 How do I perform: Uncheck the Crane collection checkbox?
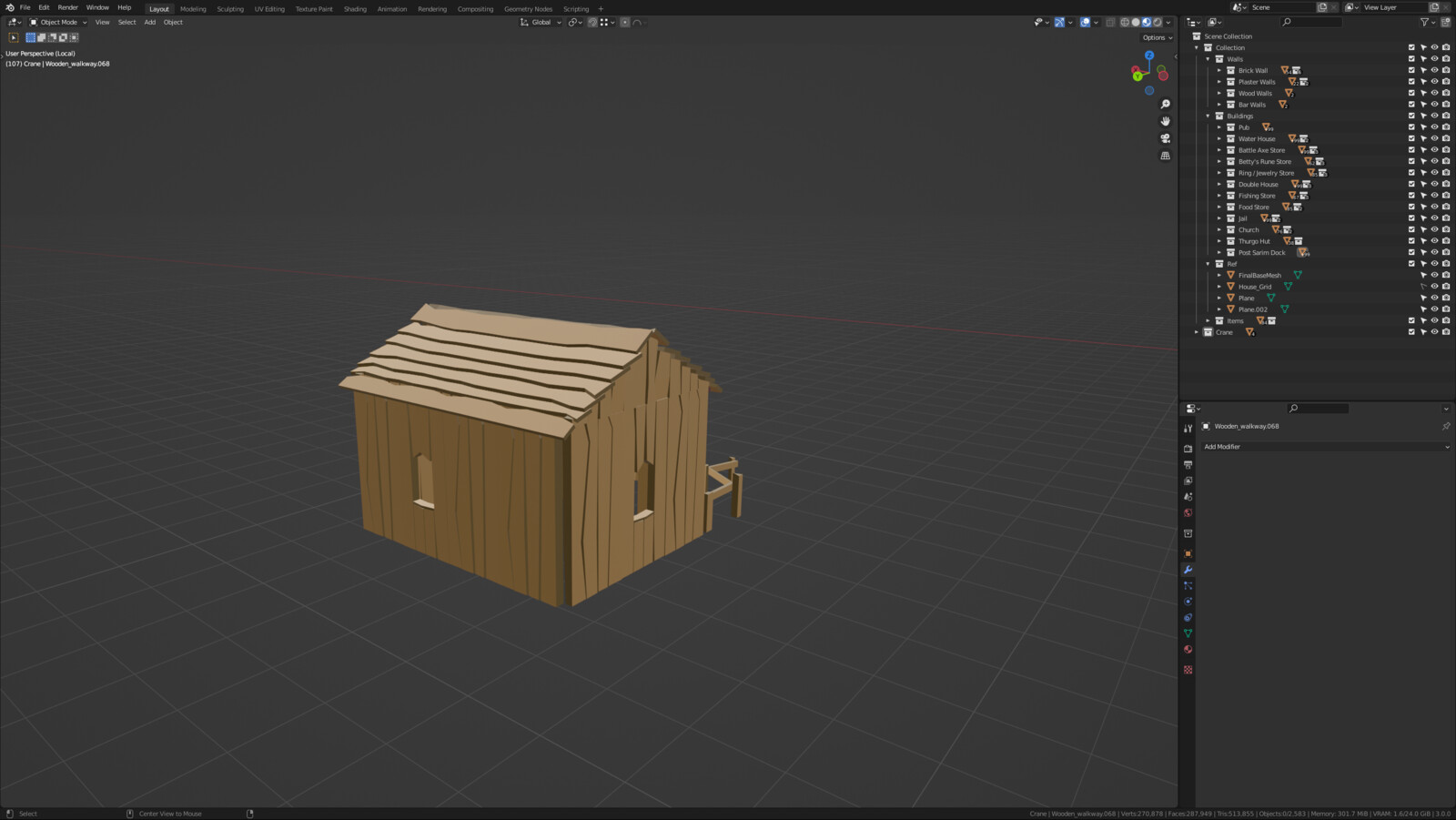point(1411,332)
